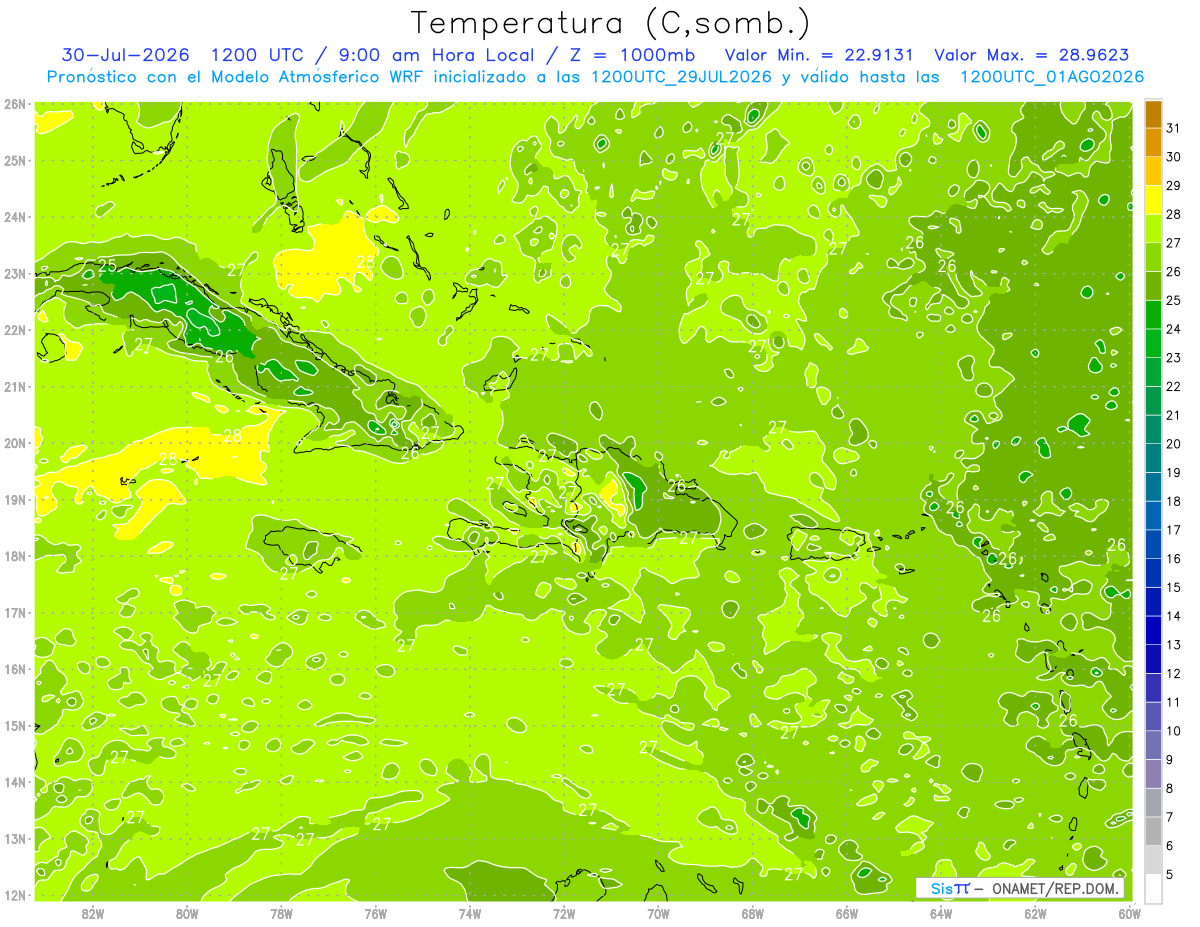The image size is (1200, 927).
Task: Click the '28' colorbar scale label
Action: (x=1174, y=214)
